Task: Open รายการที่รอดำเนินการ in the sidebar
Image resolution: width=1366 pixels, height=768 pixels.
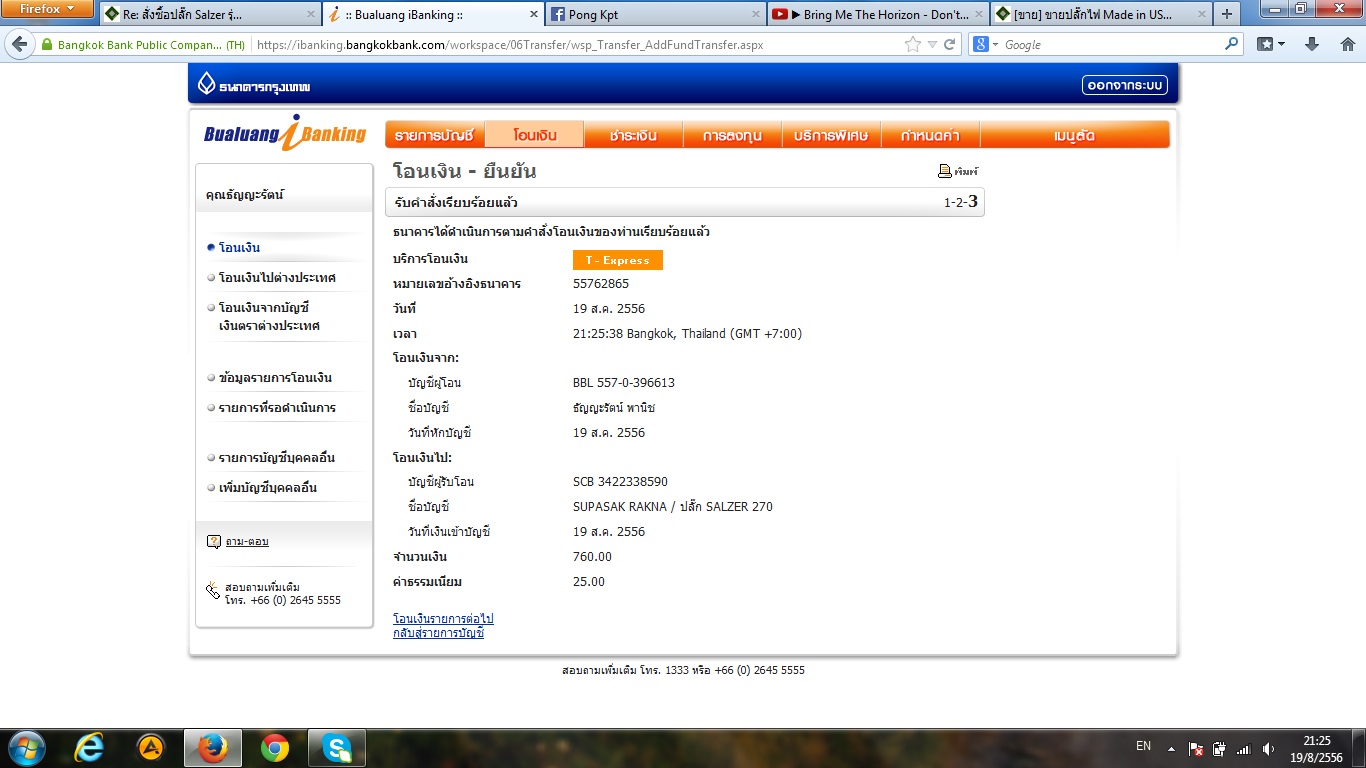Action: pos(277,408)
